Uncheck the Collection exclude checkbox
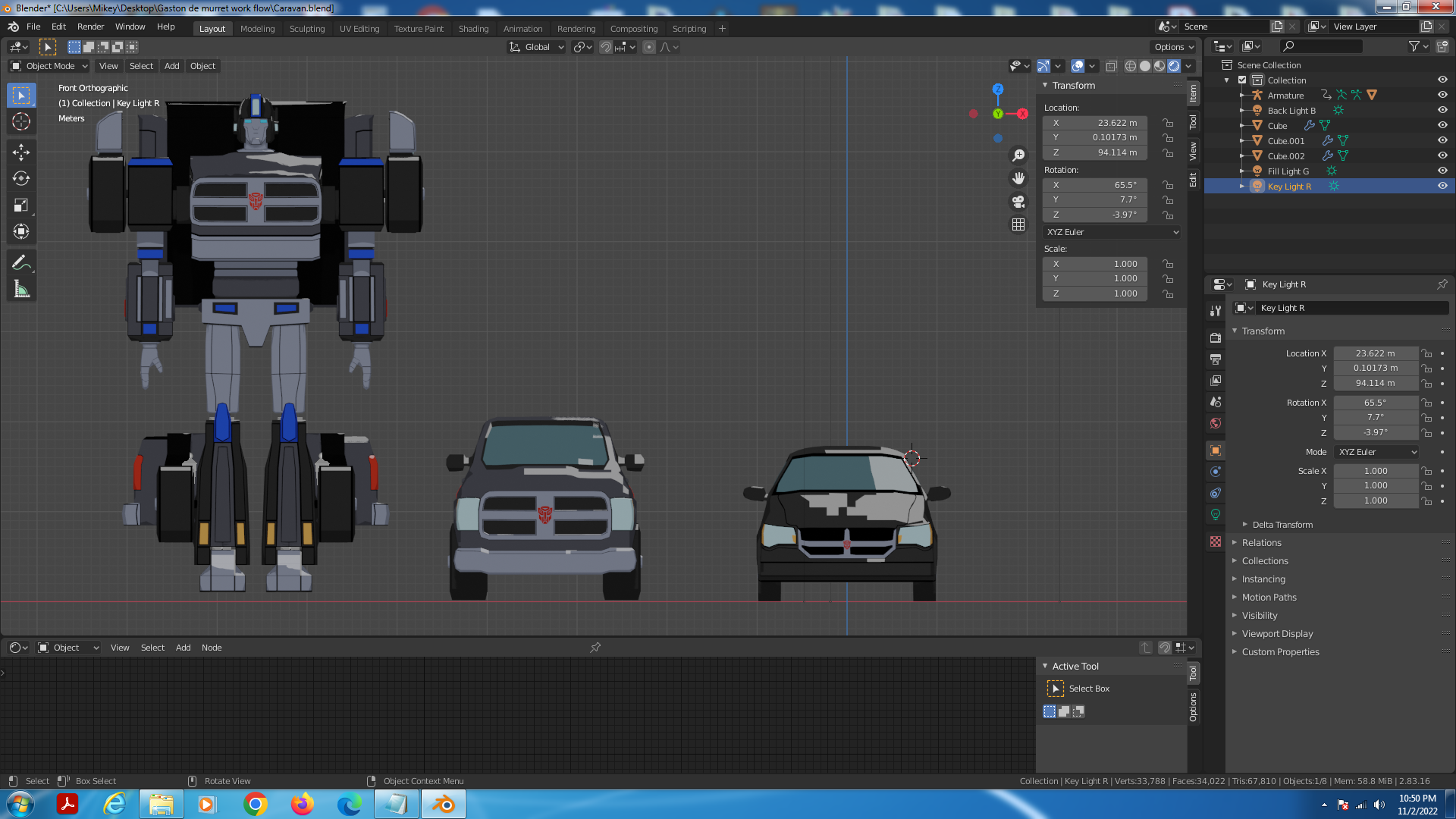This screenshot has width=1456, height=819. pos(1242,80)
